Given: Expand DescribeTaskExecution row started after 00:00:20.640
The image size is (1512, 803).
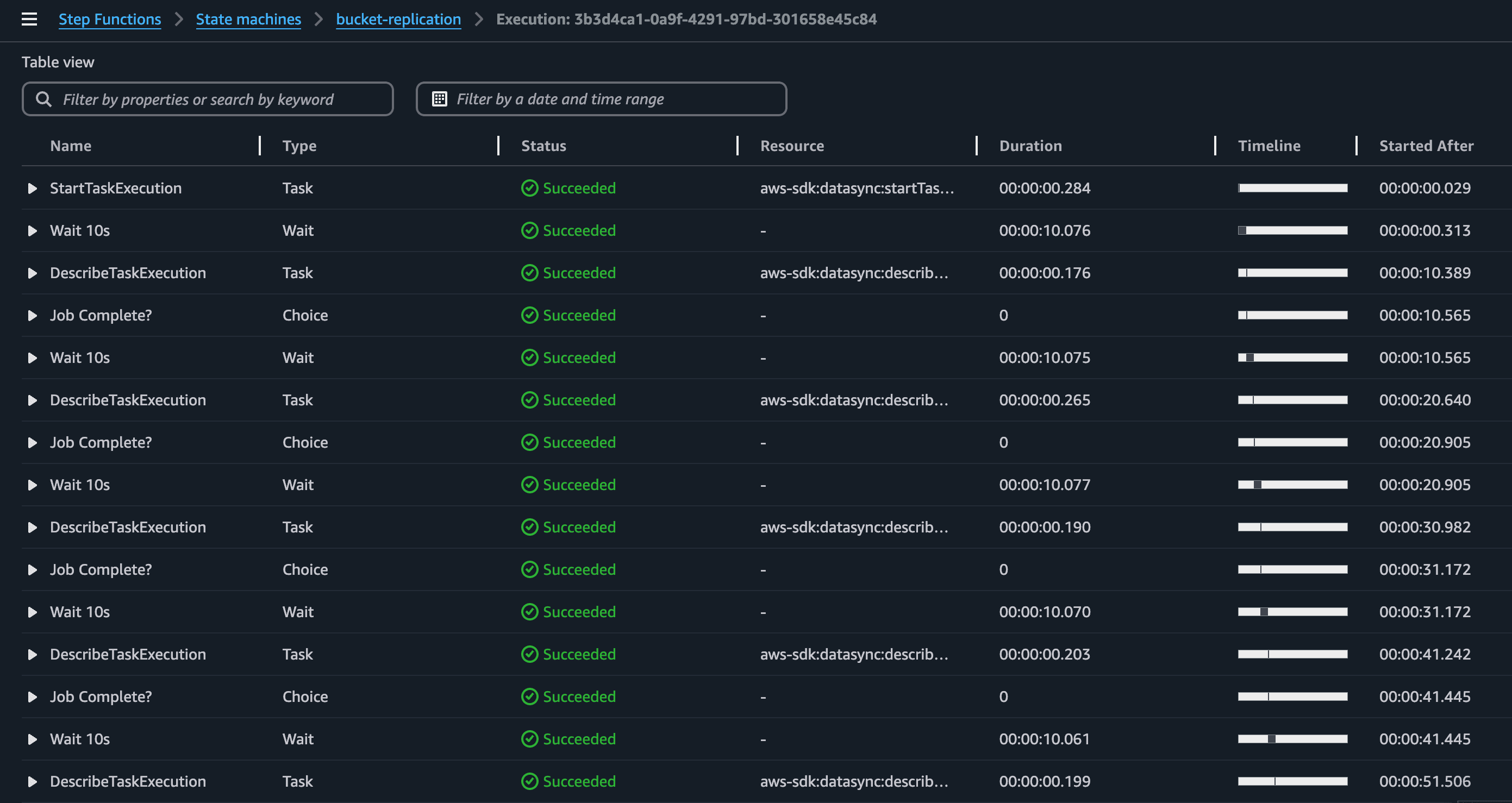Looking at the screenshot, I should [x=32, y=400].
